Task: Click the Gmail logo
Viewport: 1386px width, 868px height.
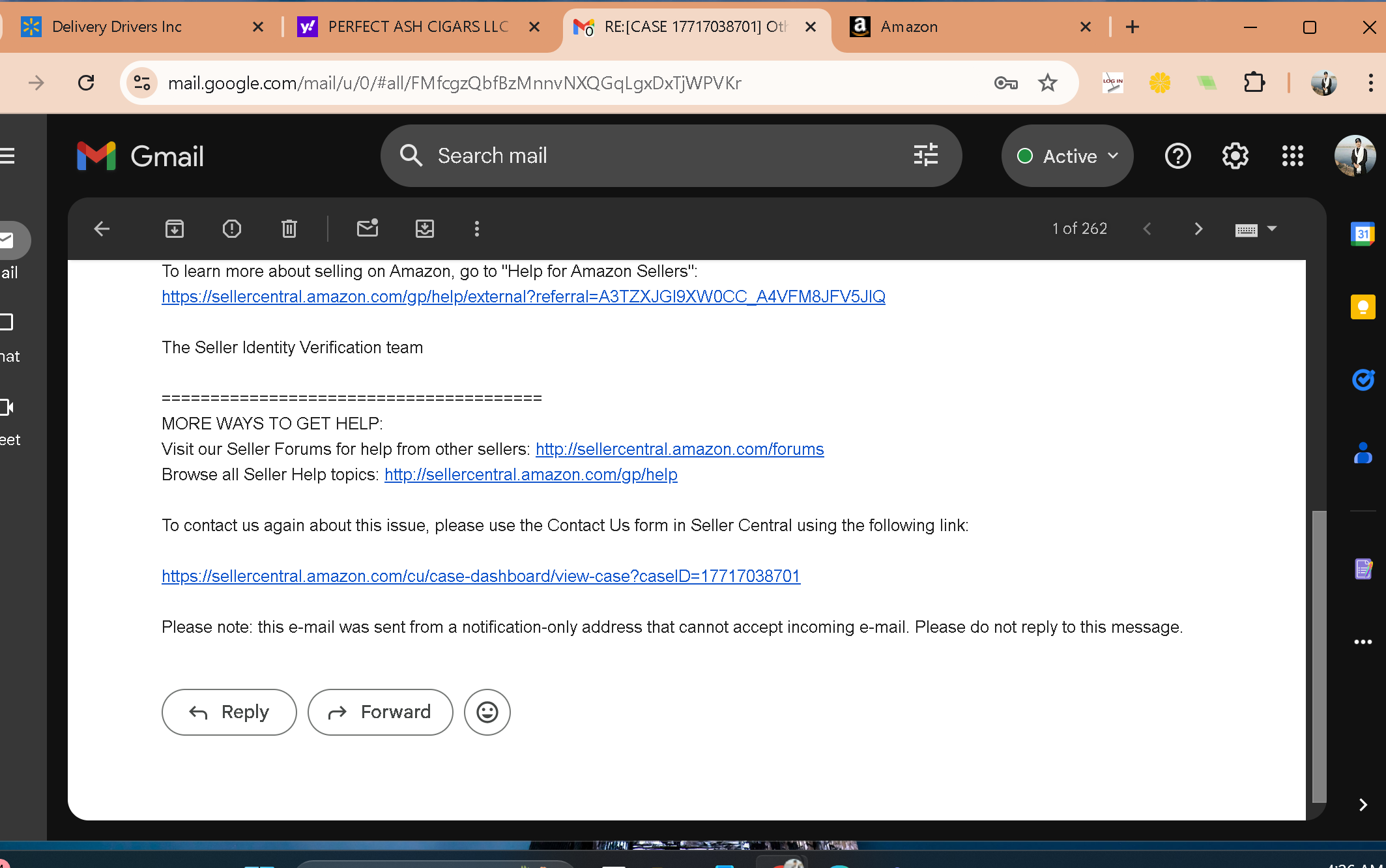Action: [x=140, y=156]
